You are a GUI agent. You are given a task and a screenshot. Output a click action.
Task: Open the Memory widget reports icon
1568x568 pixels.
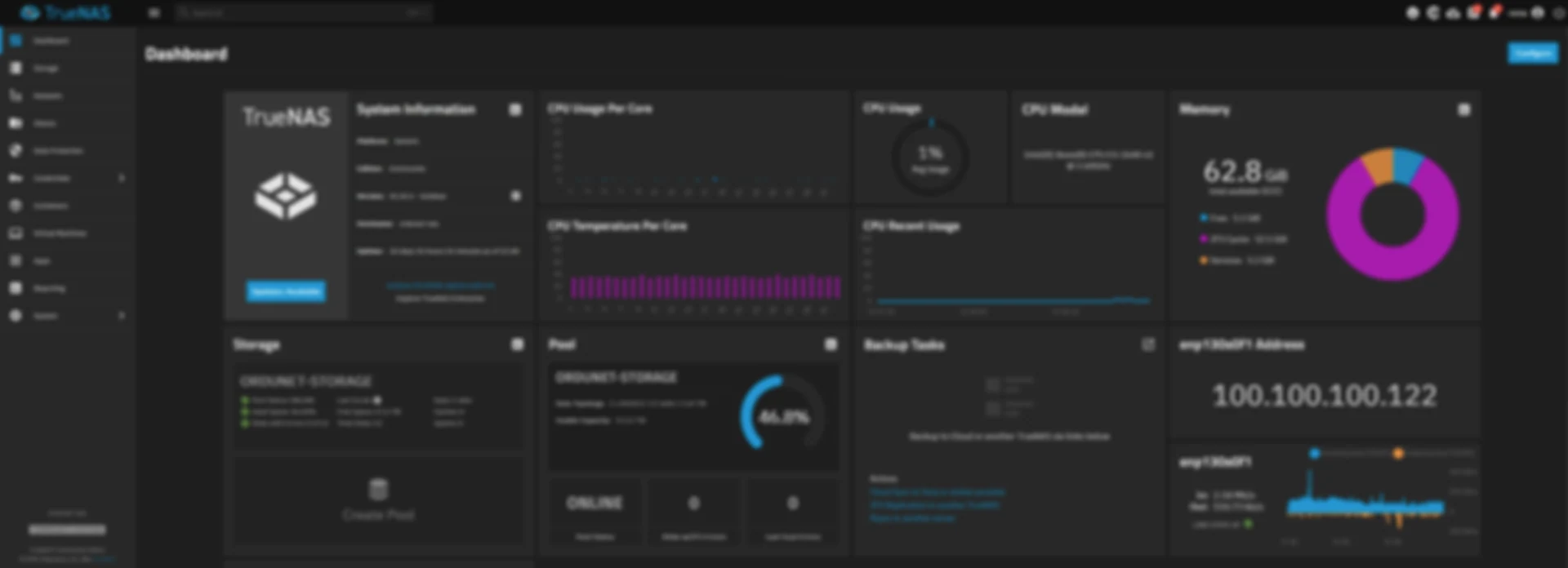tap(1464, 109)
